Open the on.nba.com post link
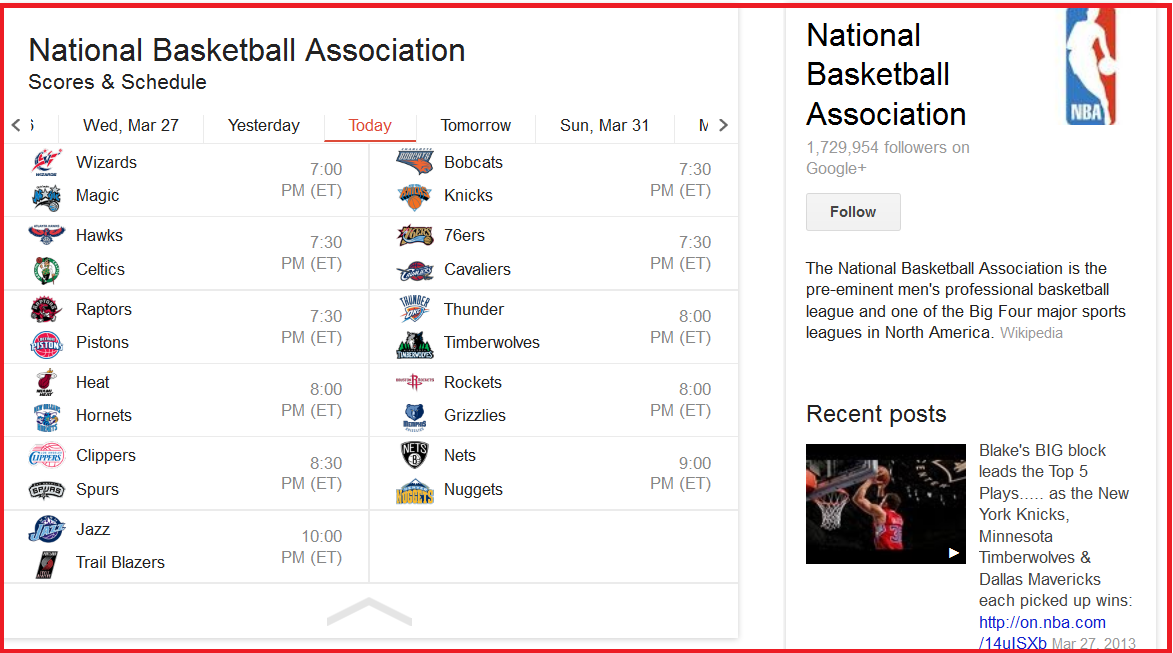1173x653 pixels. 1042,632
